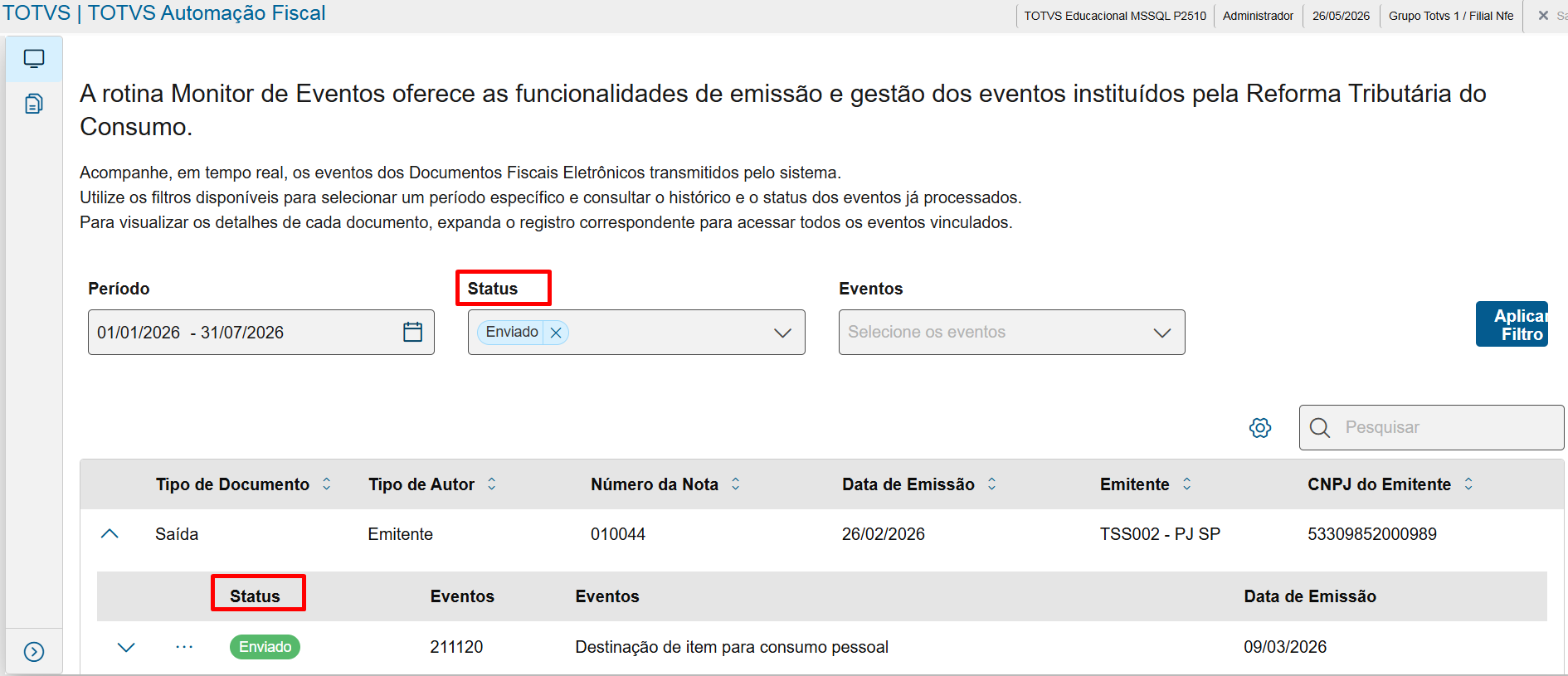The height and width of the screenshot is (676, 1568).
Task: Click the date 26/02/2026 cell
Action: pos(884,534)
